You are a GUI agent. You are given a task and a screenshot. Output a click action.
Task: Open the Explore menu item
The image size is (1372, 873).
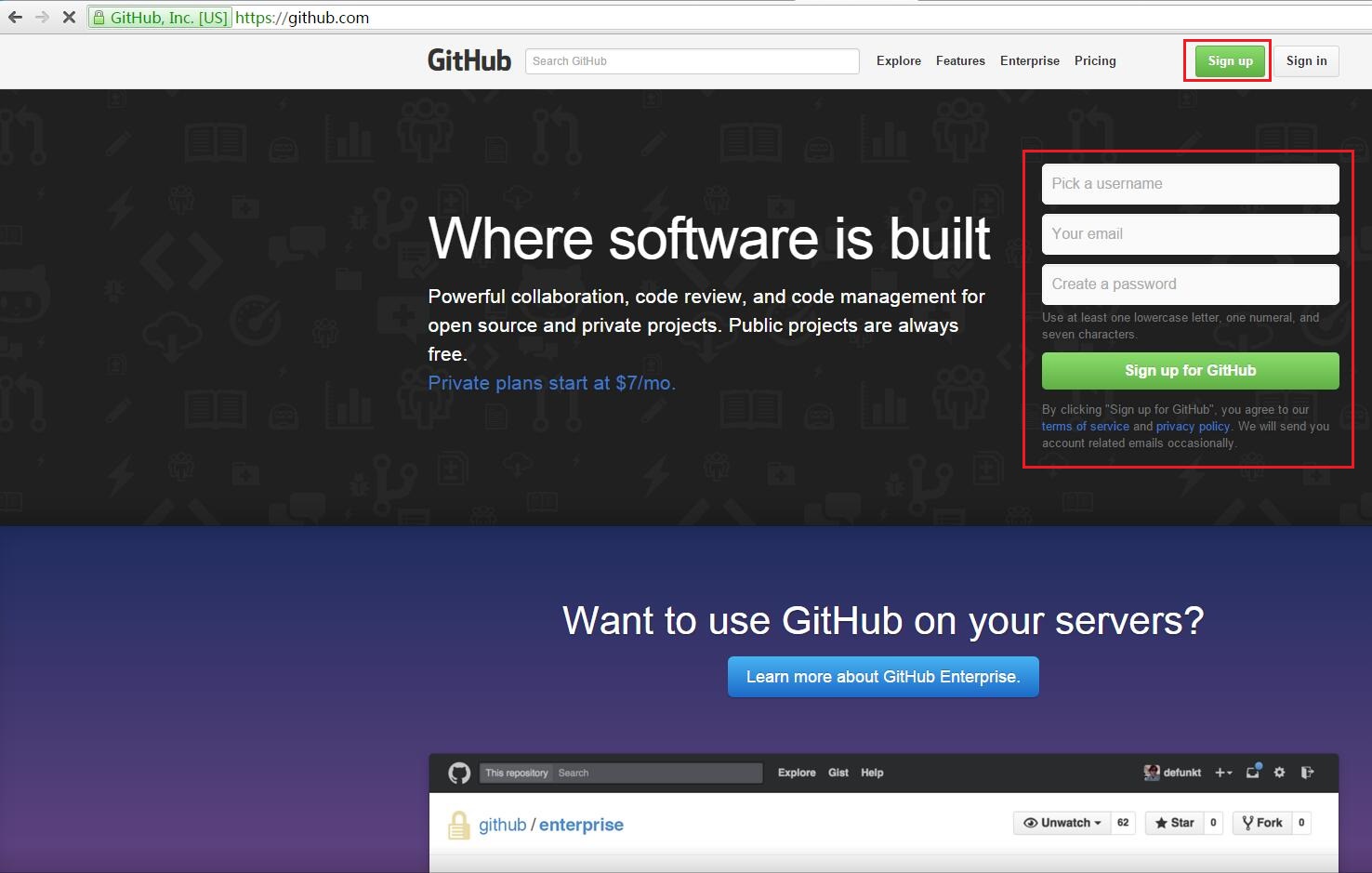click(899, 60)
